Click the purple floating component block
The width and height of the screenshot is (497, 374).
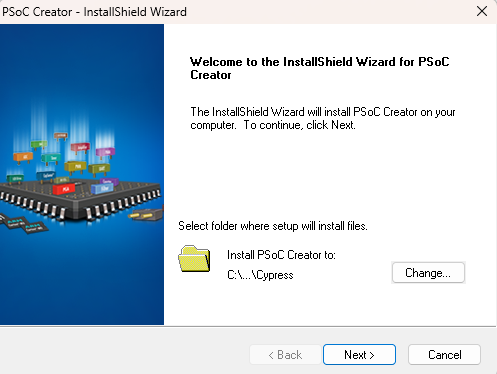[x=105, y=153]
